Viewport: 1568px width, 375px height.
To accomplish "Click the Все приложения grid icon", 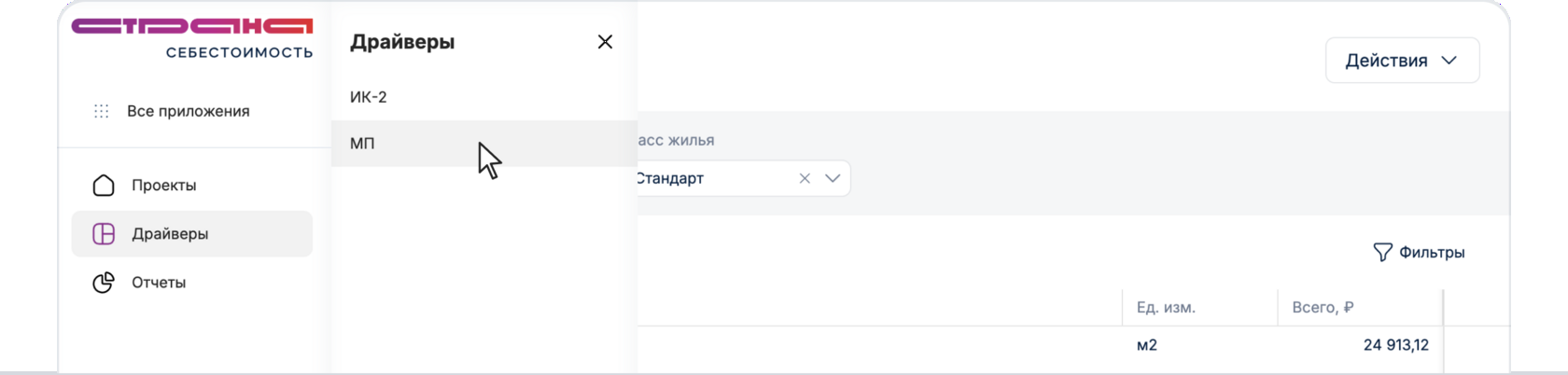I will 102,111.
